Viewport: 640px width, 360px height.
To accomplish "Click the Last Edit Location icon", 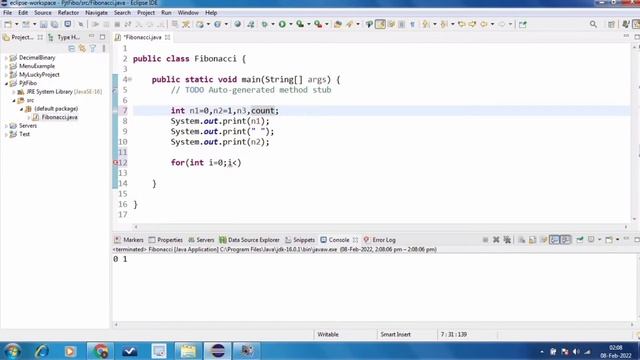I will pos(462,24).
